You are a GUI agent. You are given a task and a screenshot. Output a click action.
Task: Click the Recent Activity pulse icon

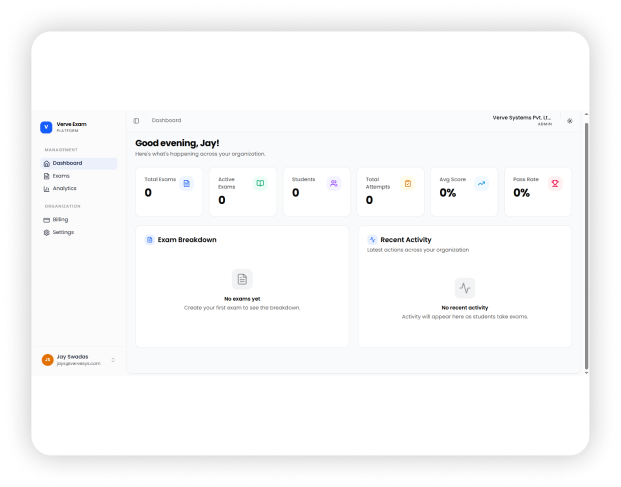tap(372, 240)
